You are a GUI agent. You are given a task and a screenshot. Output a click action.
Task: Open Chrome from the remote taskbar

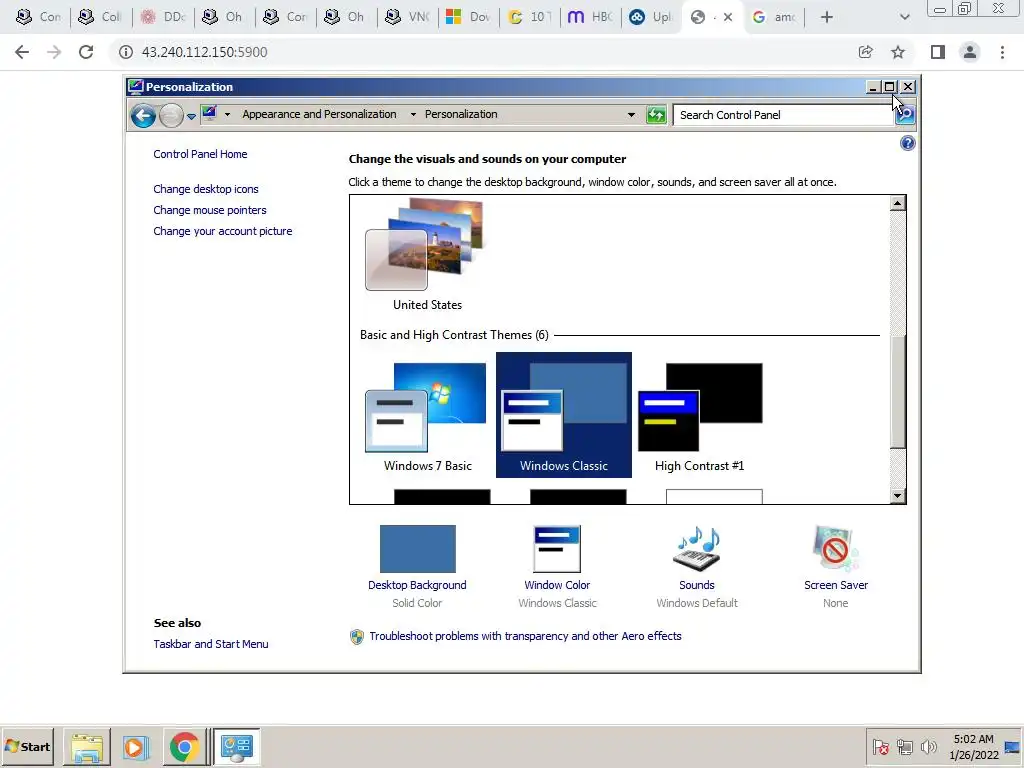click(184, 747)
